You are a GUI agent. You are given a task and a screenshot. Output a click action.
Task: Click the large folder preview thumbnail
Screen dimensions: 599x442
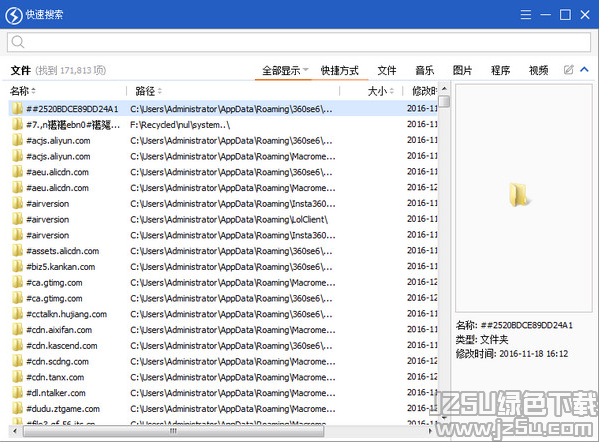point(520,194)
